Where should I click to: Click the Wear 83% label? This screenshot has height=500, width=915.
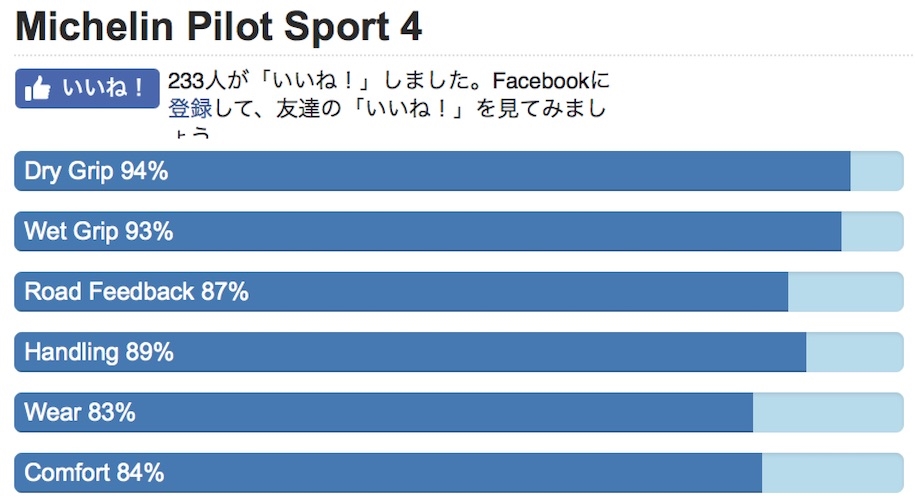[79, 412]
